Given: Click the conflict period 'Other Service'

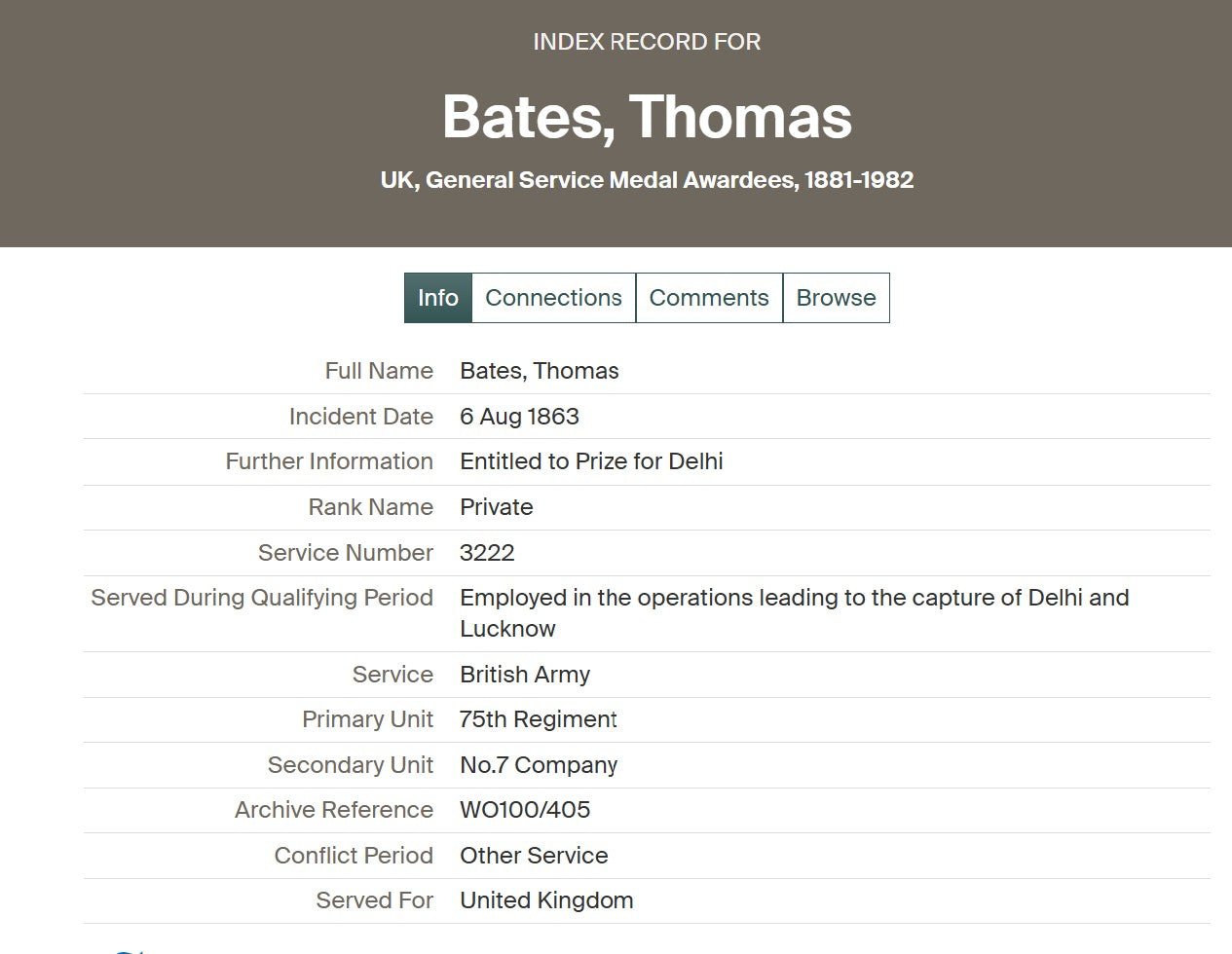Looking at the screenshot, I should pos(533,856).
